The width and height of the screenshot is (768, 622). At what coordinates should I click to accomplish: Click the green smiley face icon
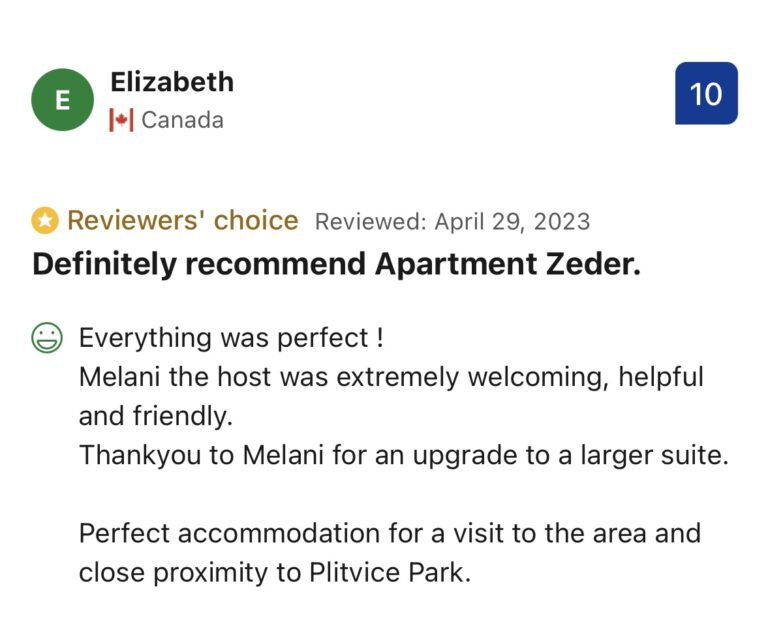coord(46,339)
